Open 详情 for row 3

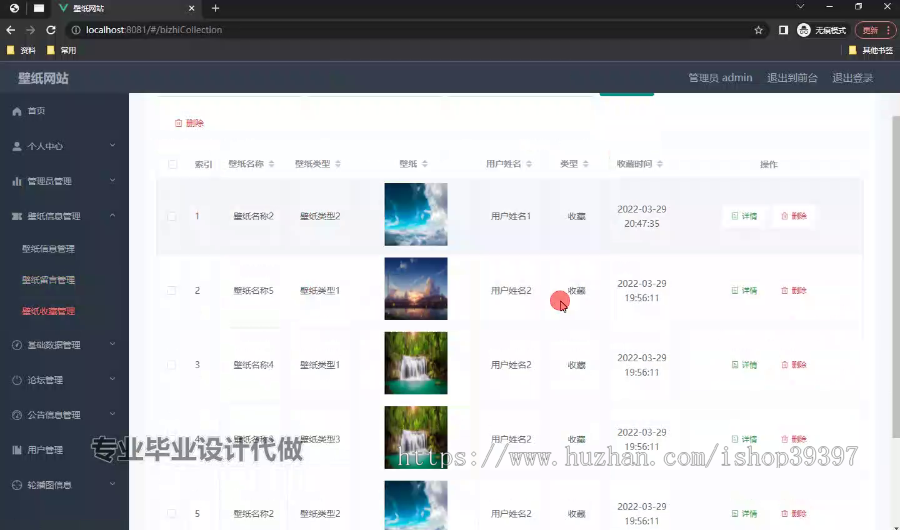744,365
